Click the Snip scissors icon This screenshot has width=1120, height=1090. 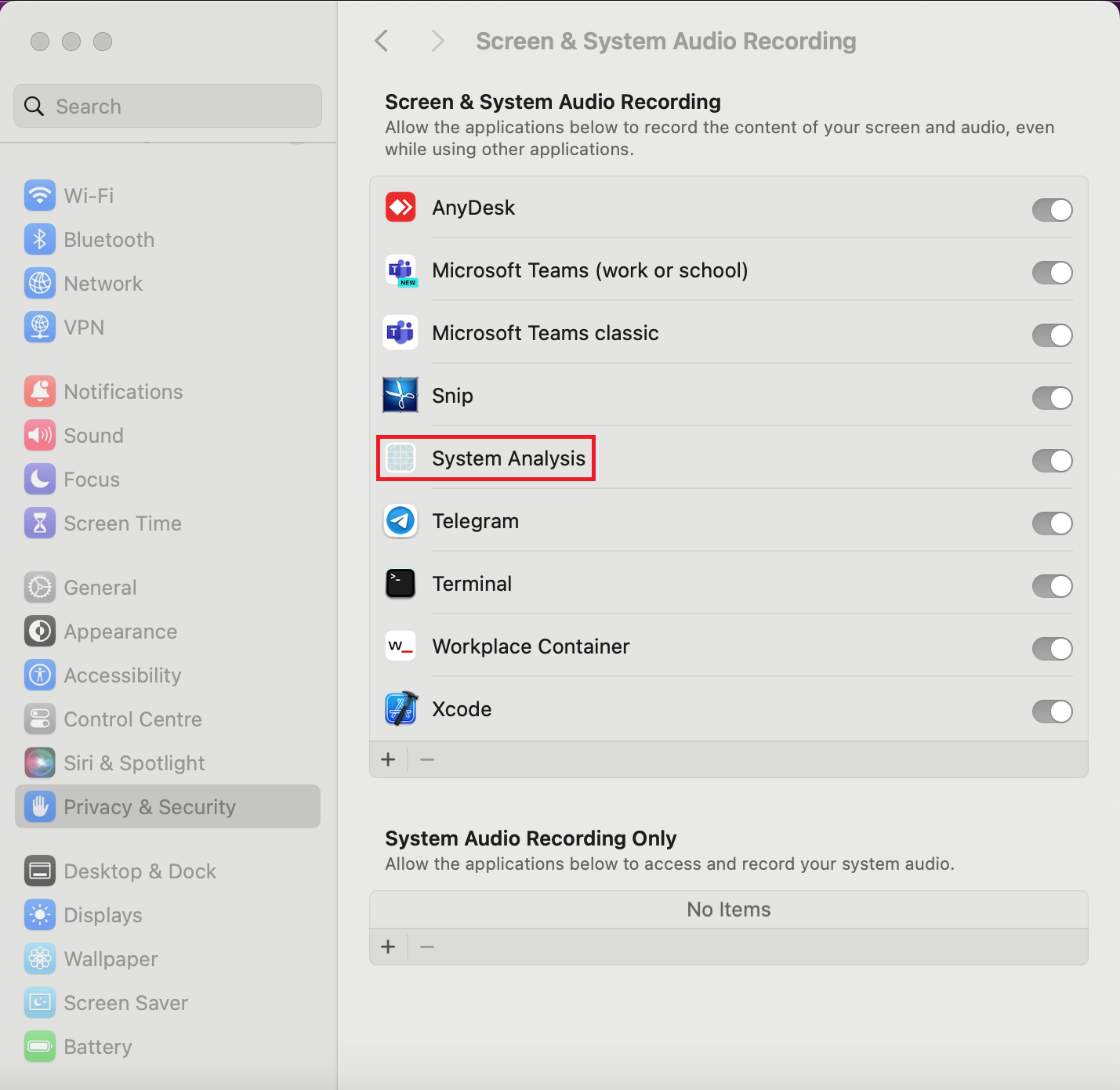pyautogui.click(x=401, y=396)
